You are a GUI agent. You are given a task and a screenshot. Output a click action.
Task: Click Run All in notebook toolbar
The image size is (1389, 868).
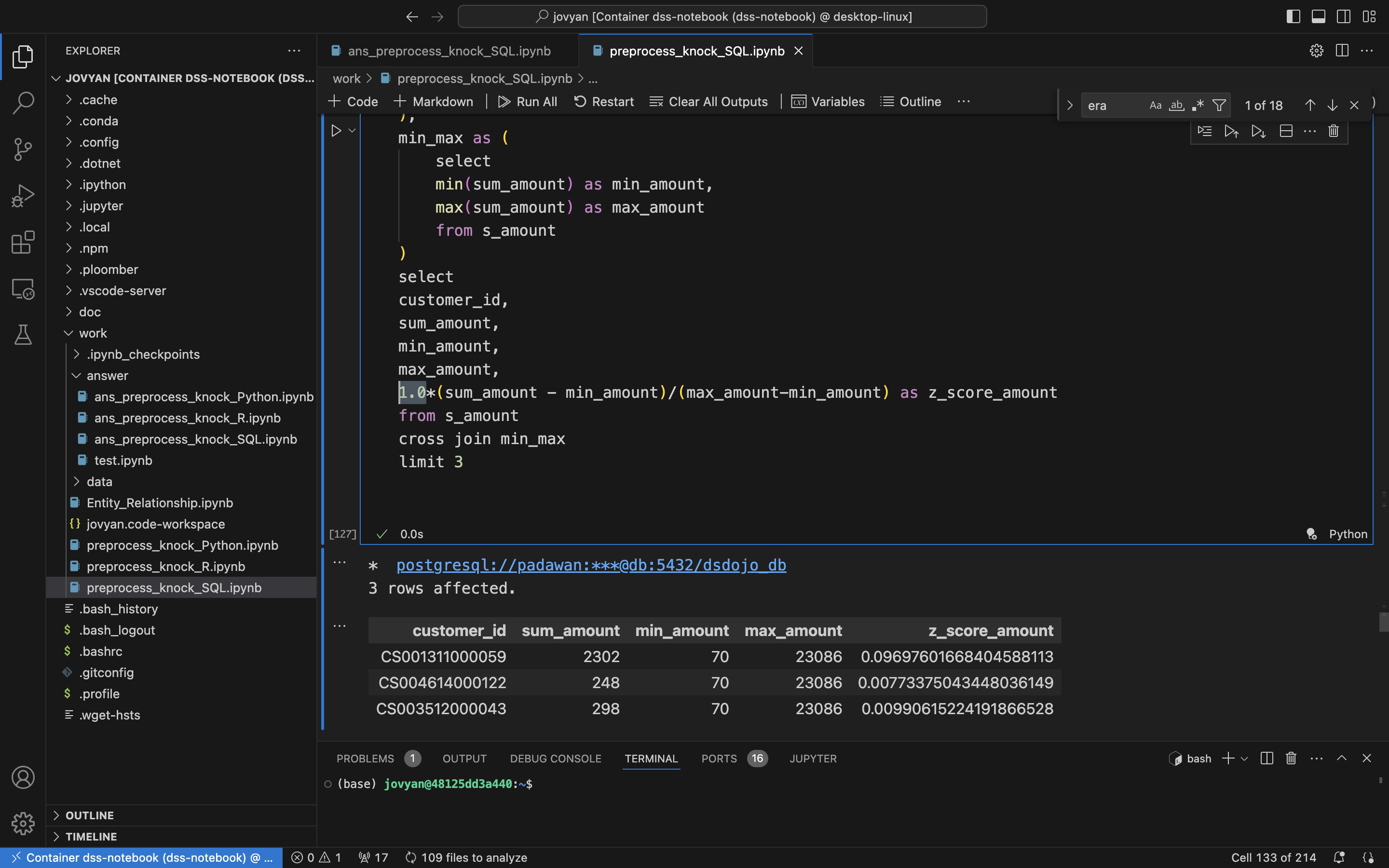click(x=528, y=102)
